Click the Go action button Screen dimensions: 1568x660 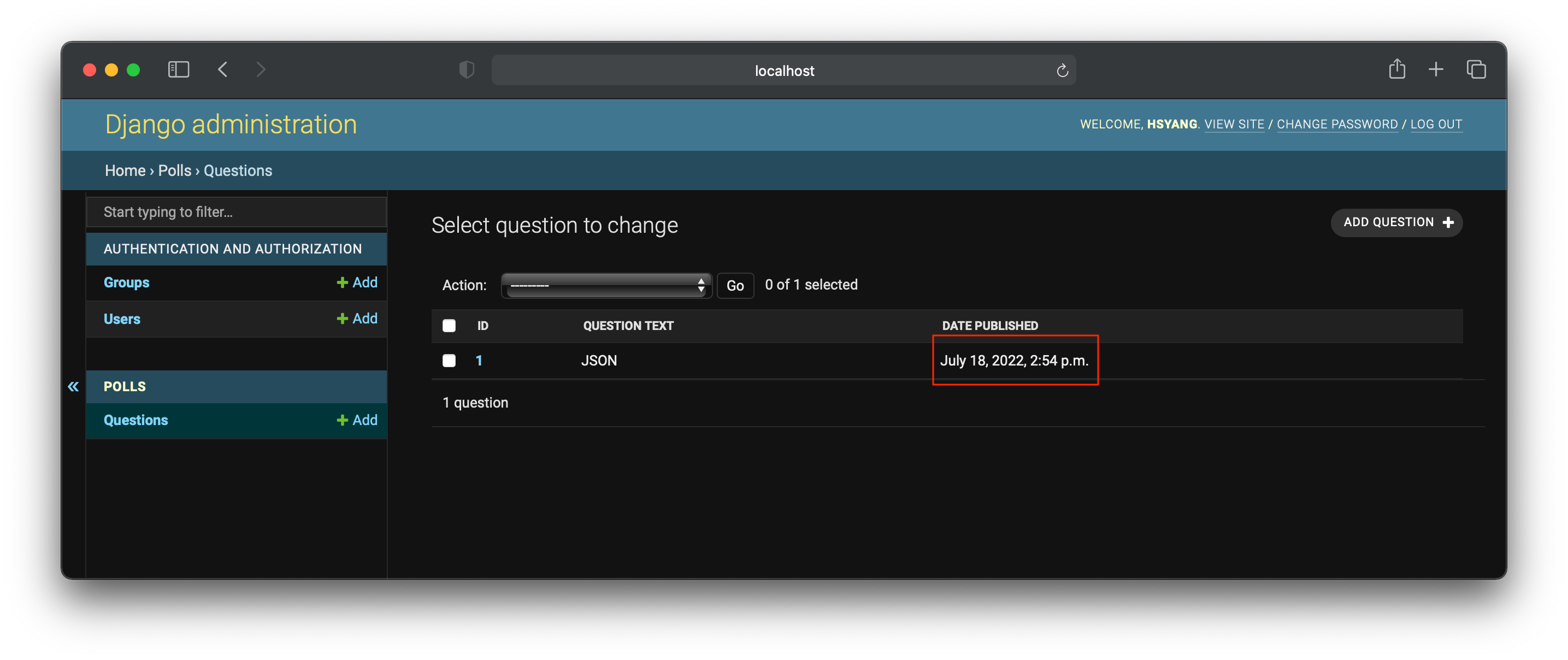(x=735, y=286)
